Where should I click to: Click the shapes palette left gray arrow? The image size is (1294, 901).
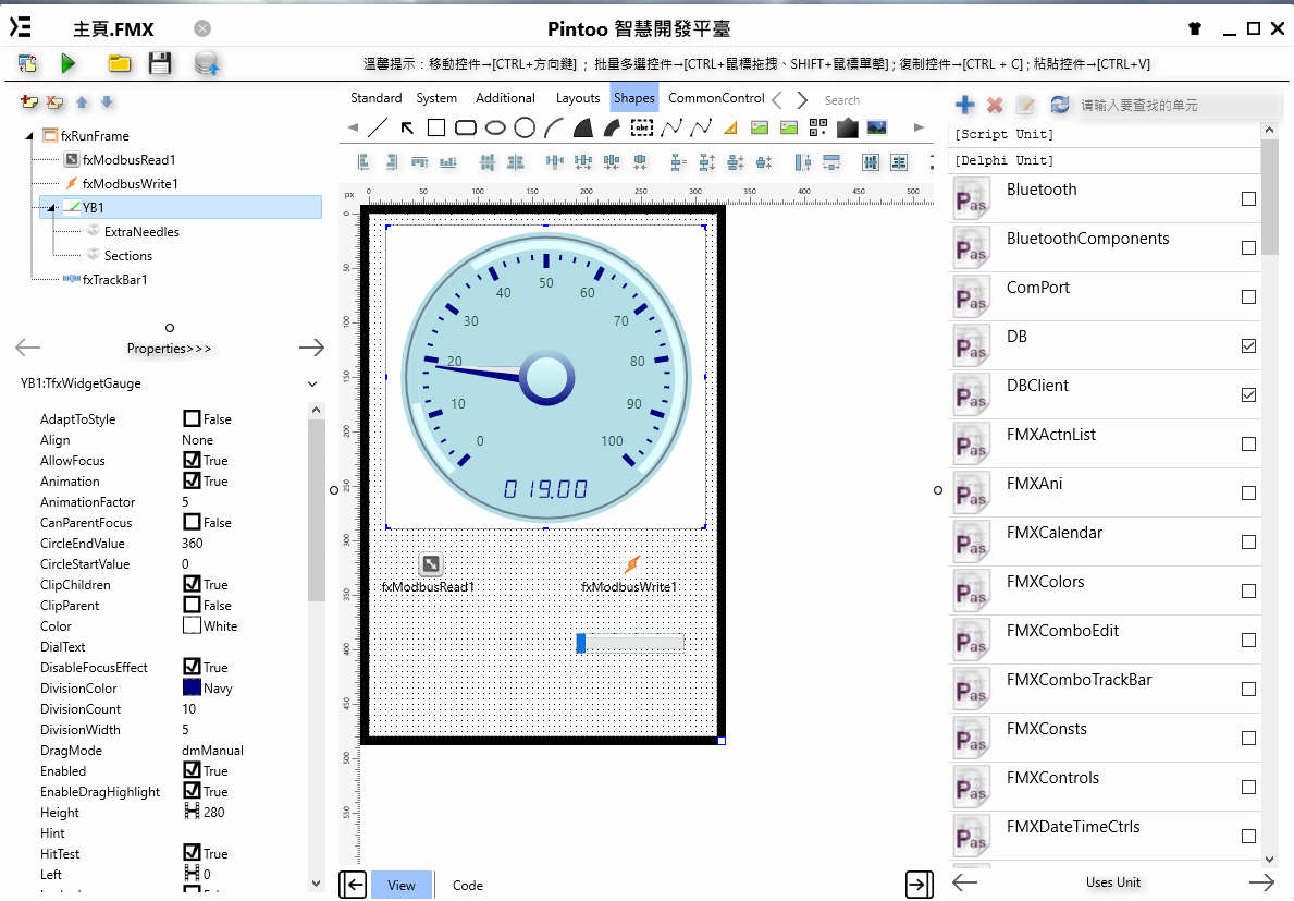point(352,127)
